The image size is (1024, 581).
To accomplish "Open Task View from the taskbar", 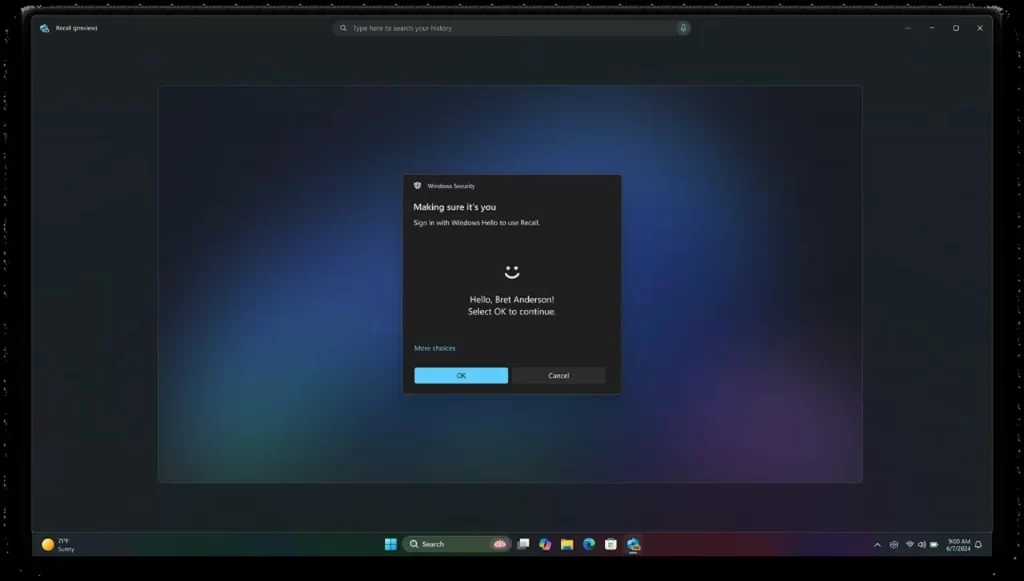I will [523, 544].
